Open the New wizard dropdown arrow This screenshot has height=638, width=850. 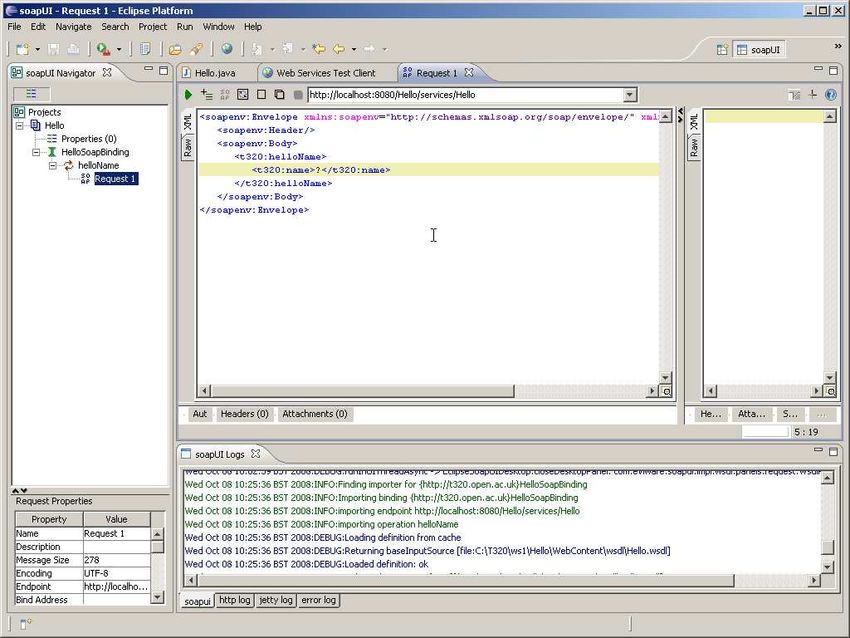[37, 49]
